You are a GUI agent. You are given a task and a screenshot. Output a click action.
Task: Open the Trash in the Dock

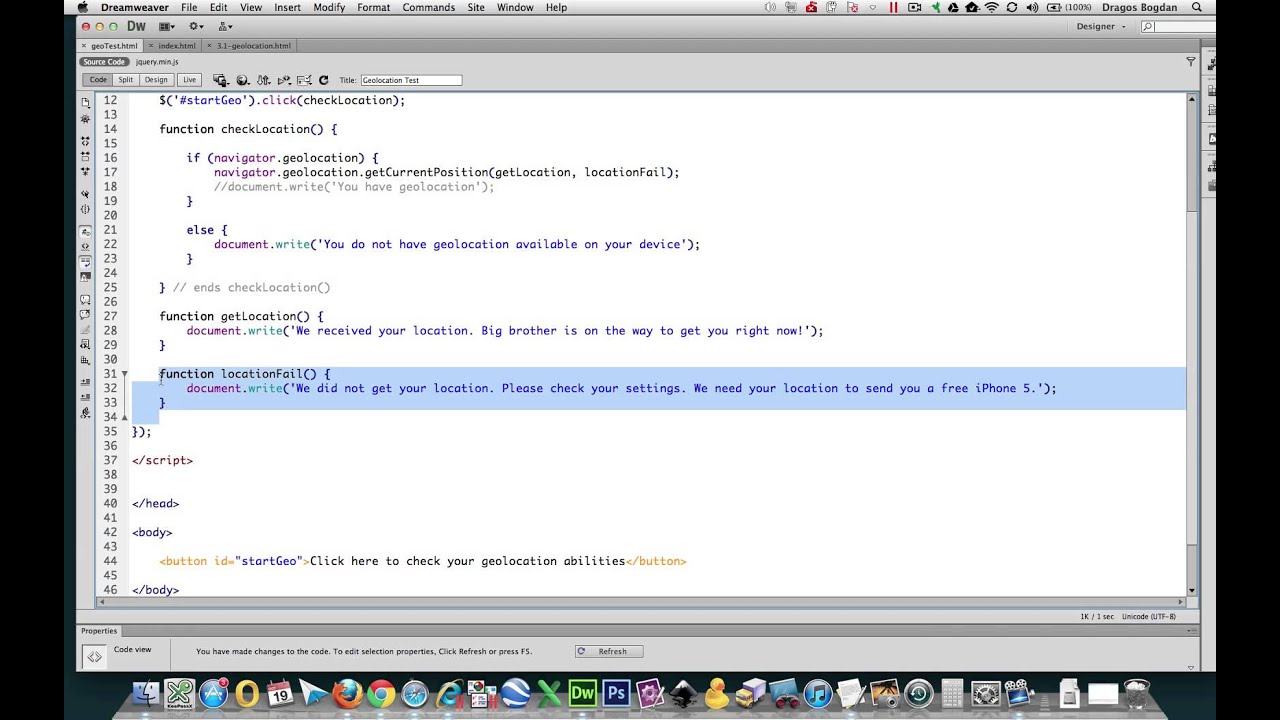tap(1137, 693)
